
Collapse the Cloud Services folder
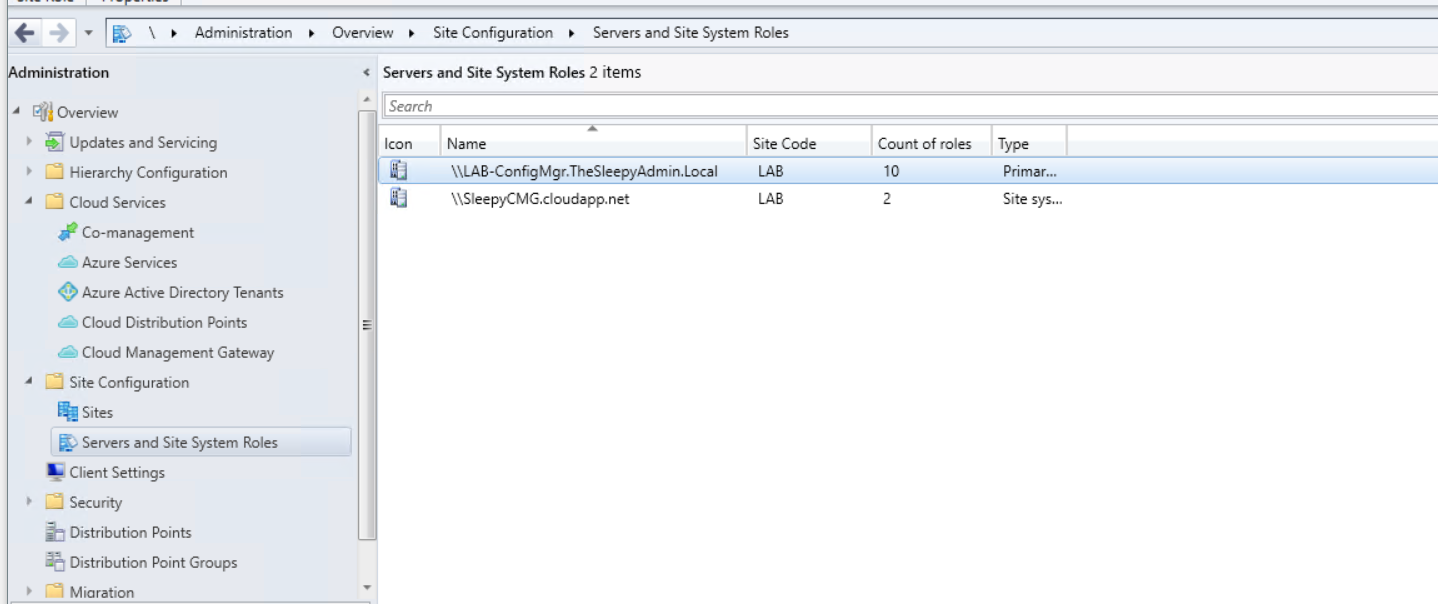tap(30, 202)
